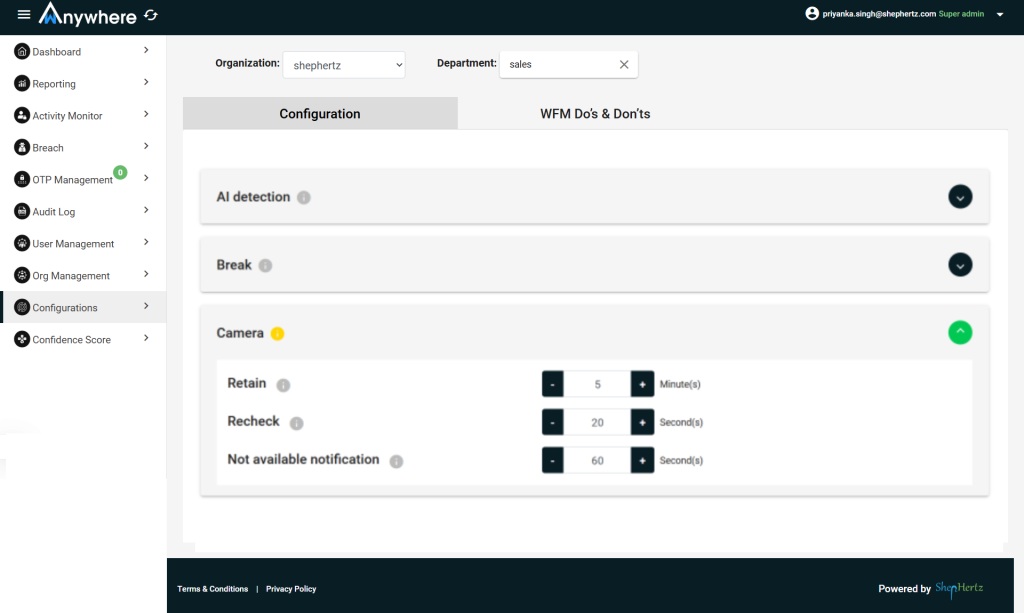Expand the Break section
Screen dimensions: 1024x613
point(960,265)
